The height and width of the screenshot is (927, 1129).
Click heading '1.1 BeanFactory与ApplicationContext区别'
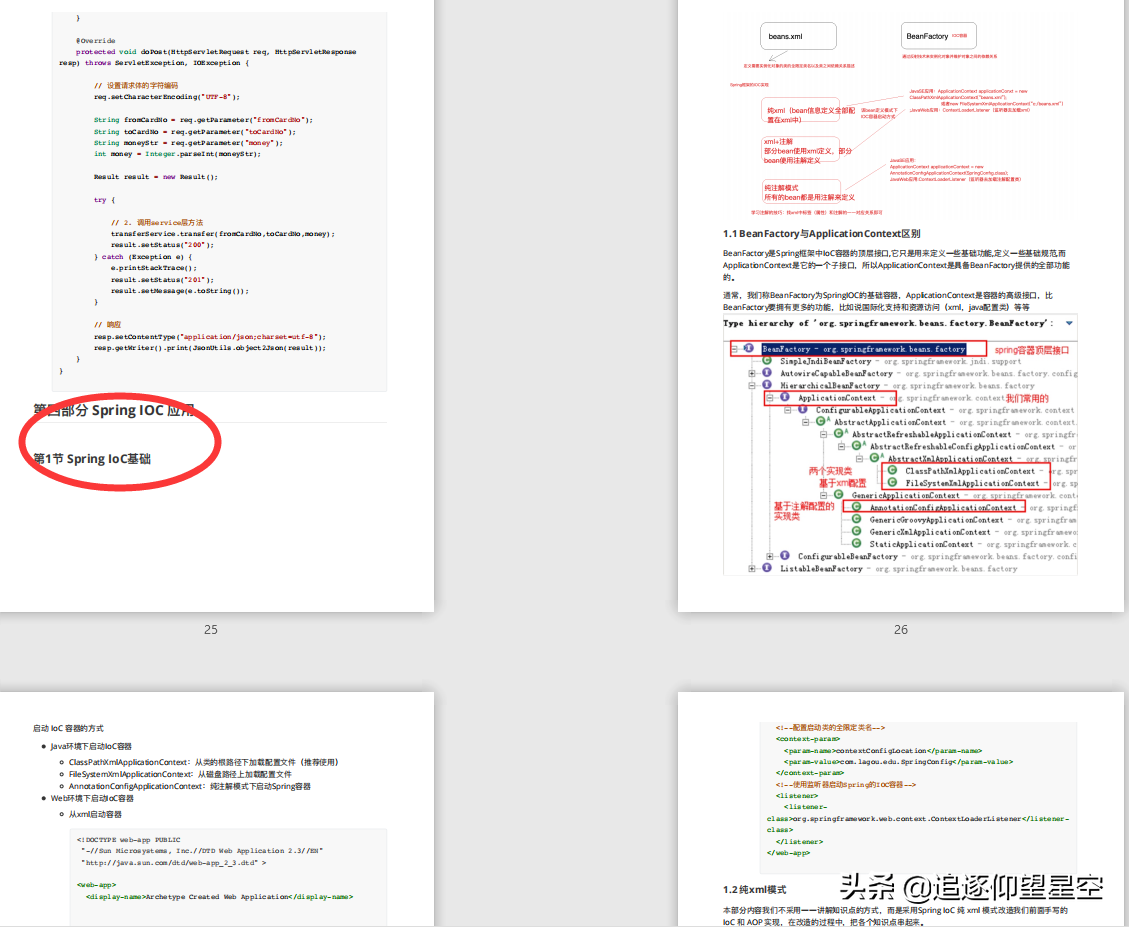pyautogui.click(x=821, y=233)
